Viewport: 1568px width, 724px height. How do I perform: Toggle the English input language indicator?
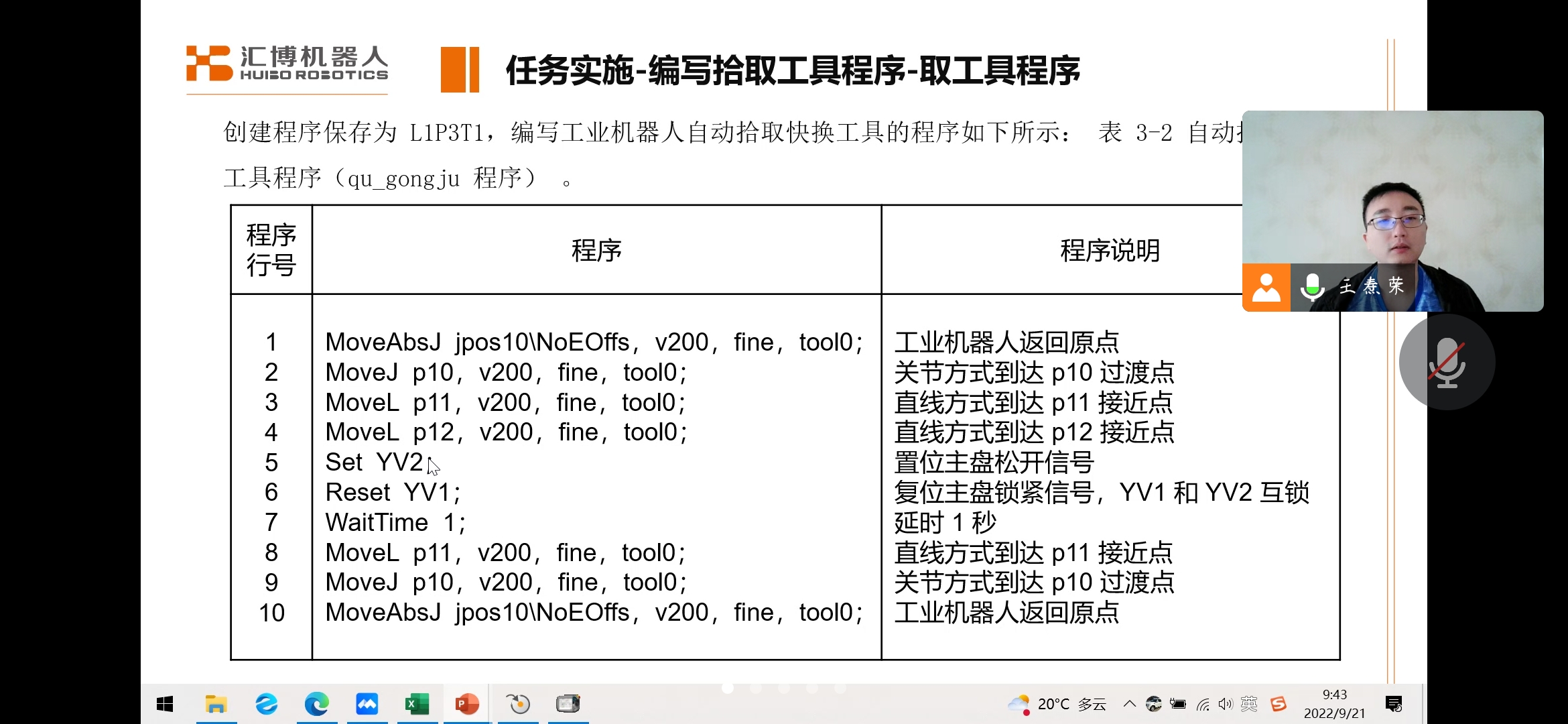point(1249,704)
